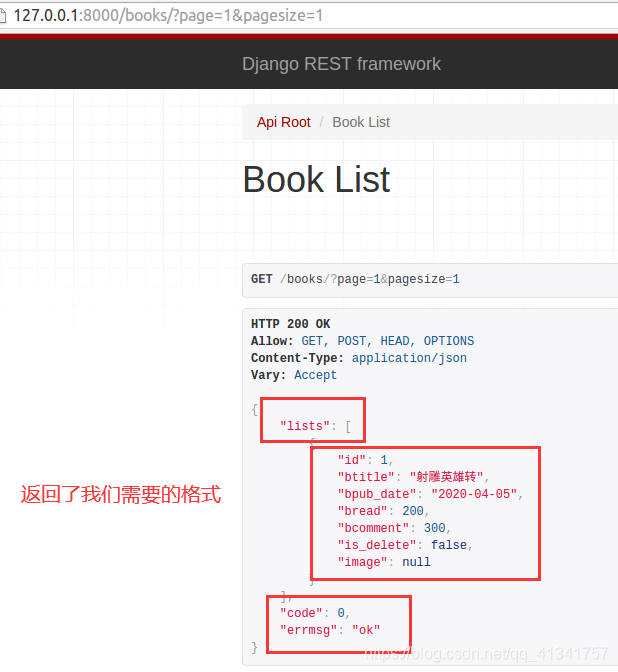Click the "image": null line
Image resolution: width=618 pixels, height=672 pixels.
pyautogui.click(x=384, y=562)
